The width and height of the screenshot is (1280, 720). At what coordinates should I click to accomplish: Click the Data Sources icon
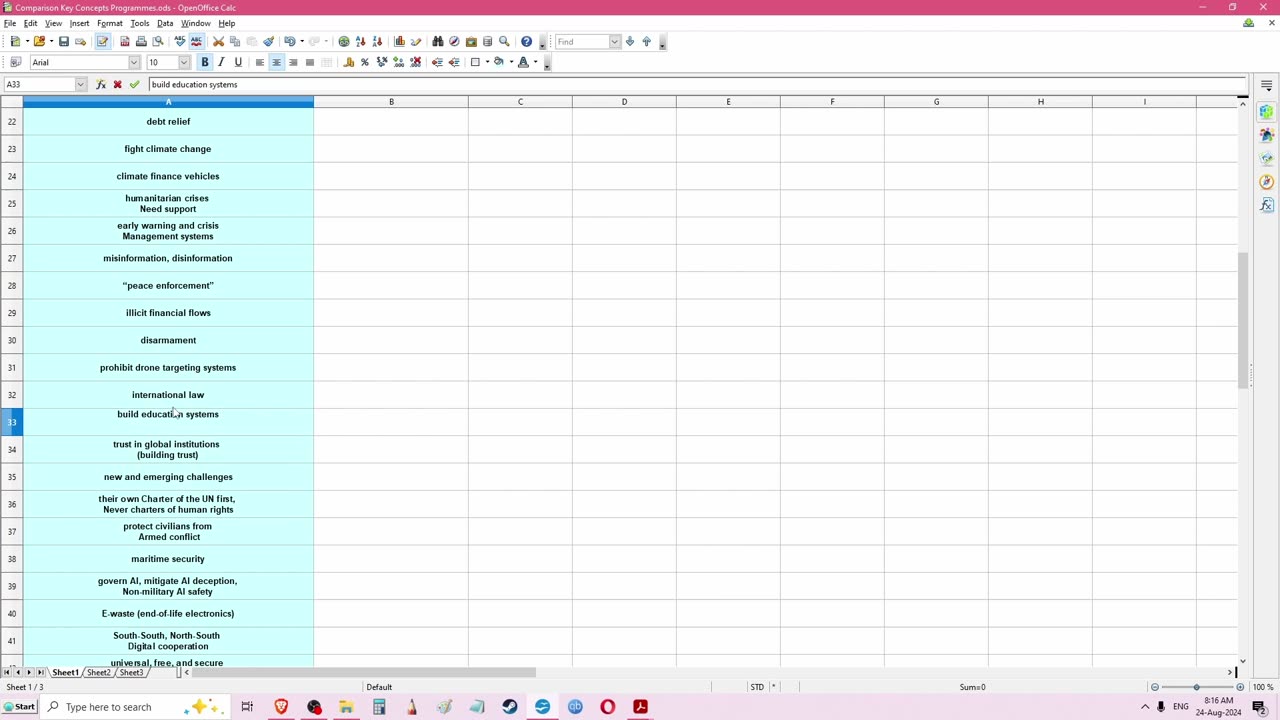(487, 42)
